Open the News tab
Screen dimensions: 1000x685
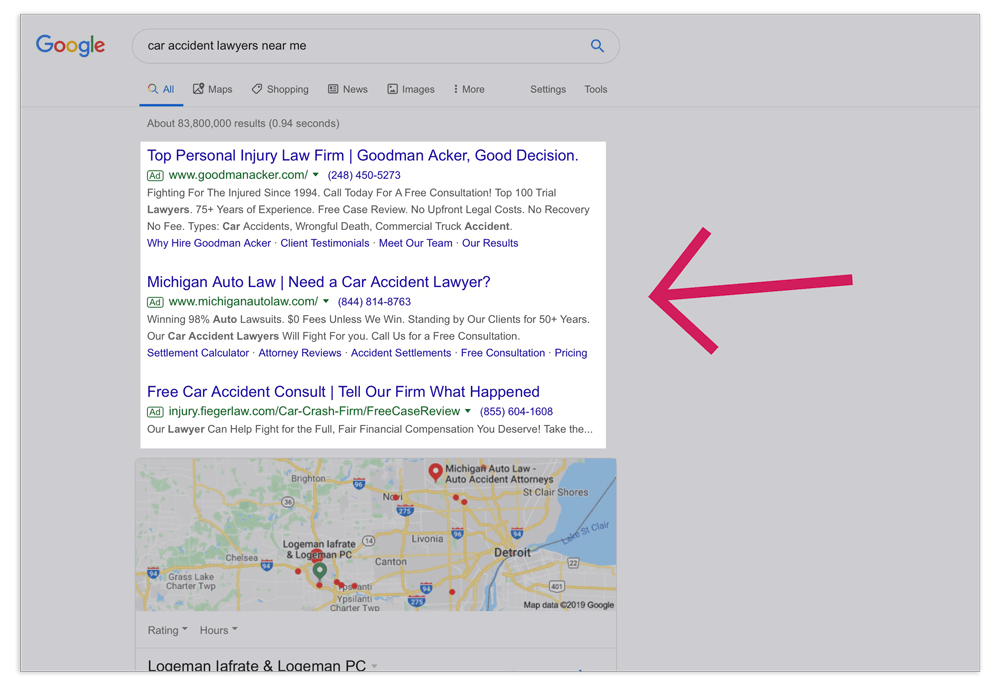tap(348, 89)
